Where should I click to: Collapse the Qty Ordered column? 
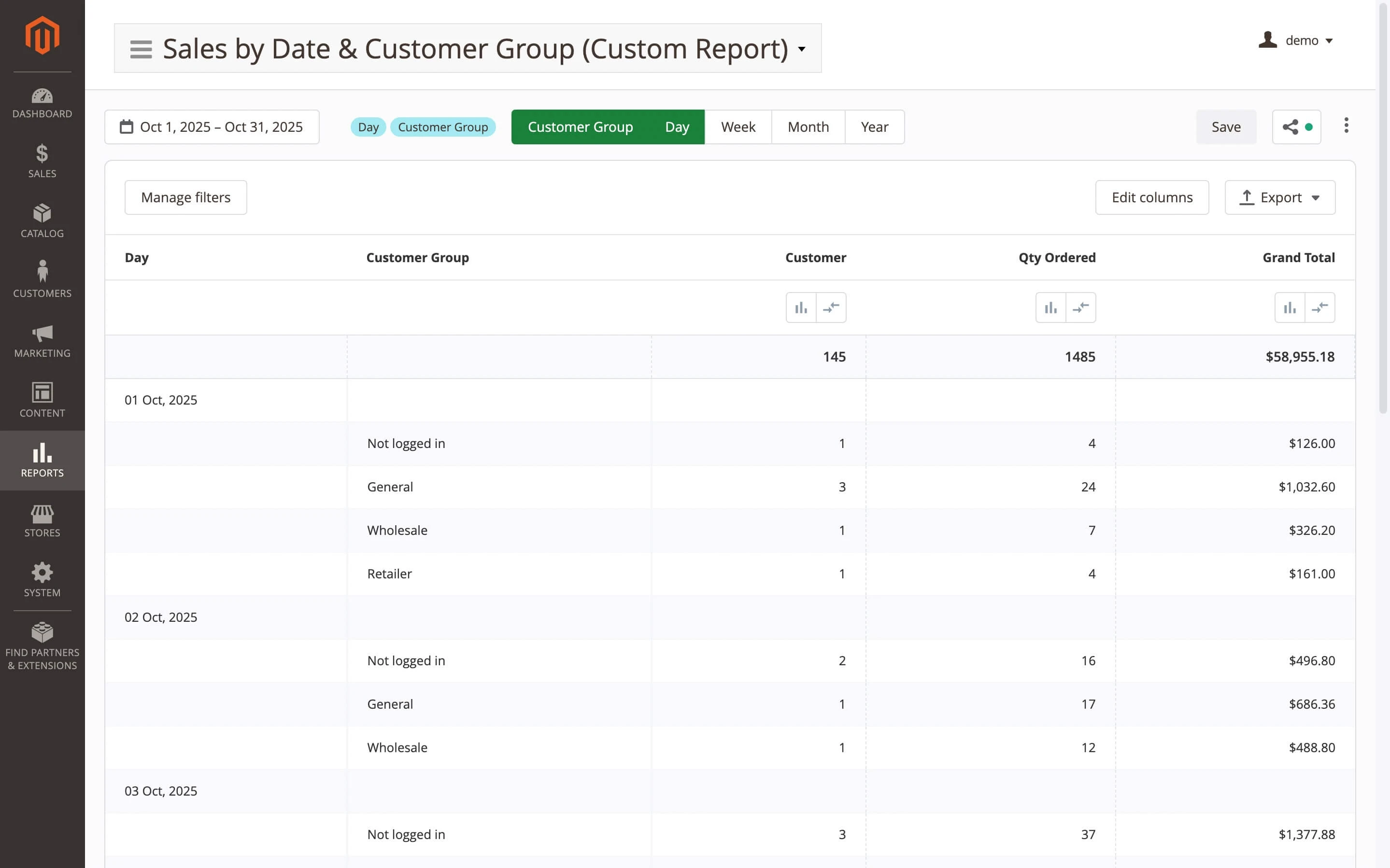pyautogui.click(x=1081, y=307)
